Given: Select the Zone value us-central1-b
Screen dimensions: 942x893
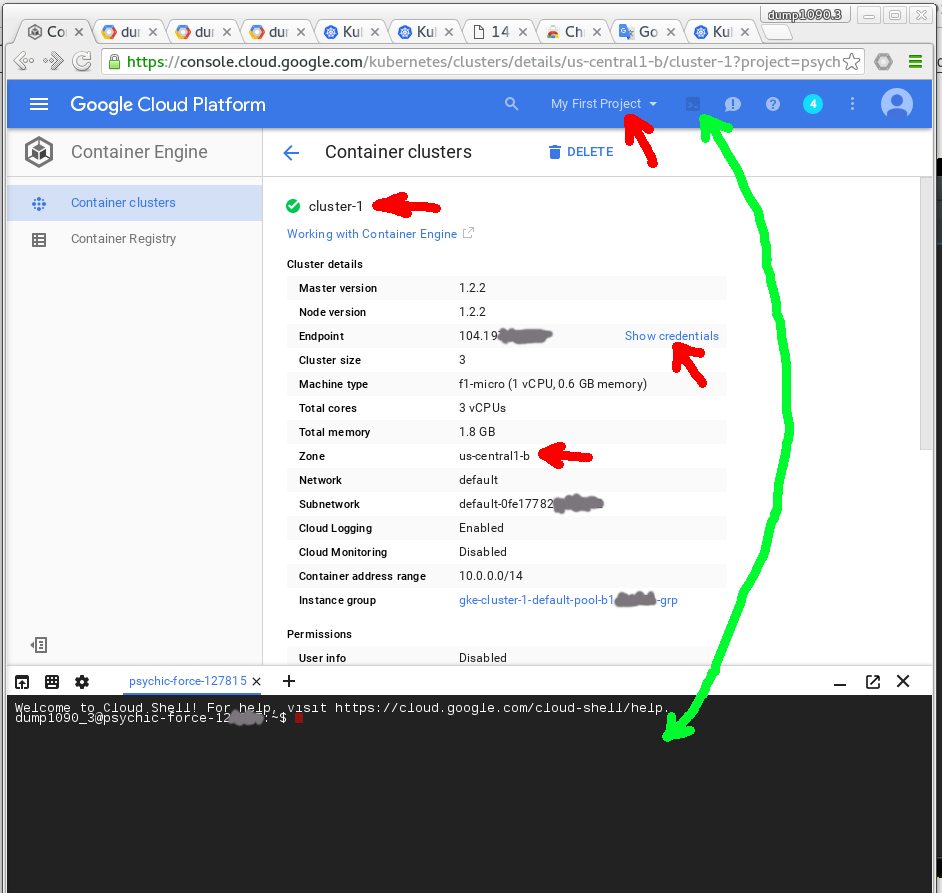Looking at the screenshot, I should [494, 456].
